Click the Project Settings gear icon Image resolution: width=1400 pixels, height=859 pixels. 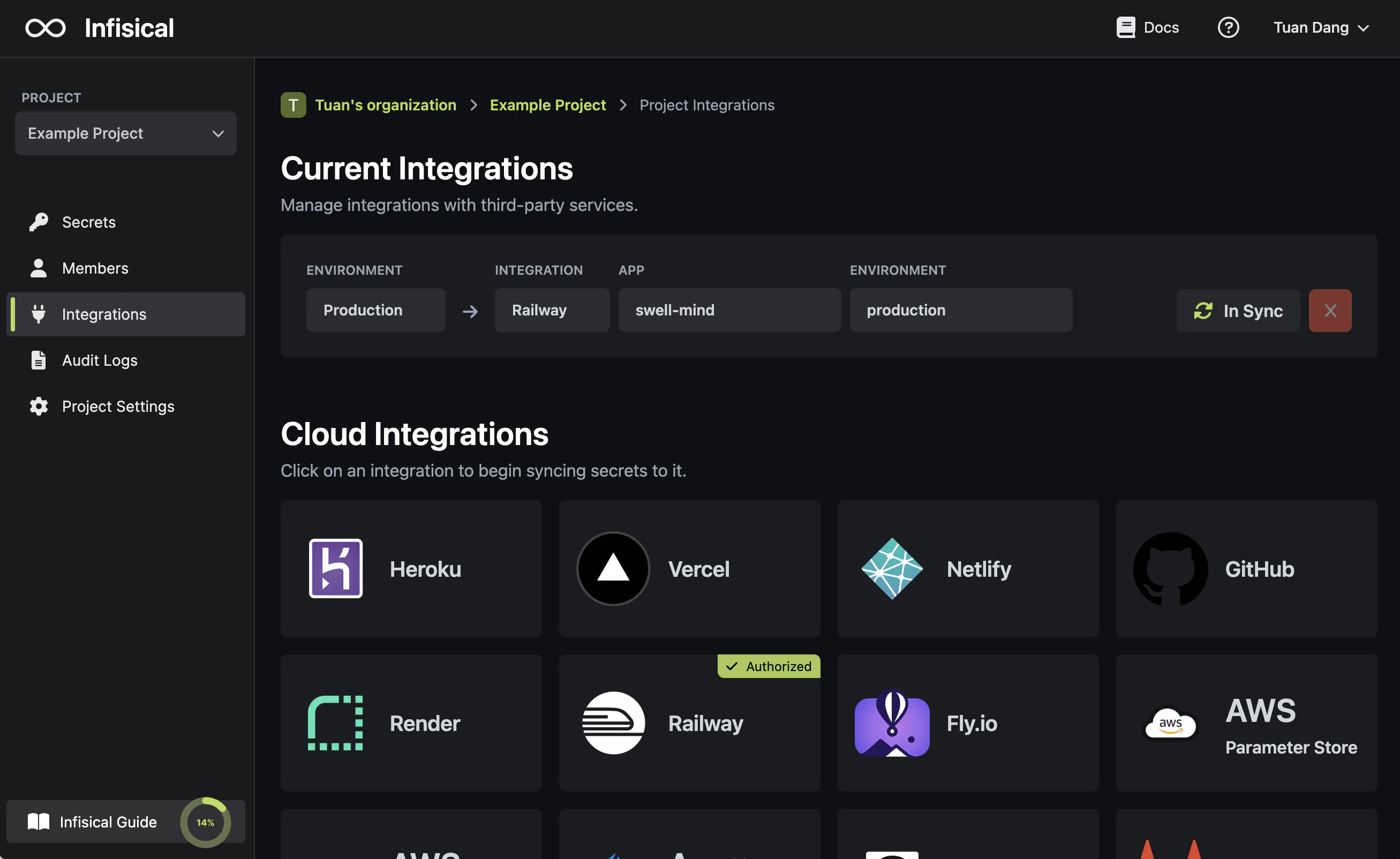coord(39,406)
